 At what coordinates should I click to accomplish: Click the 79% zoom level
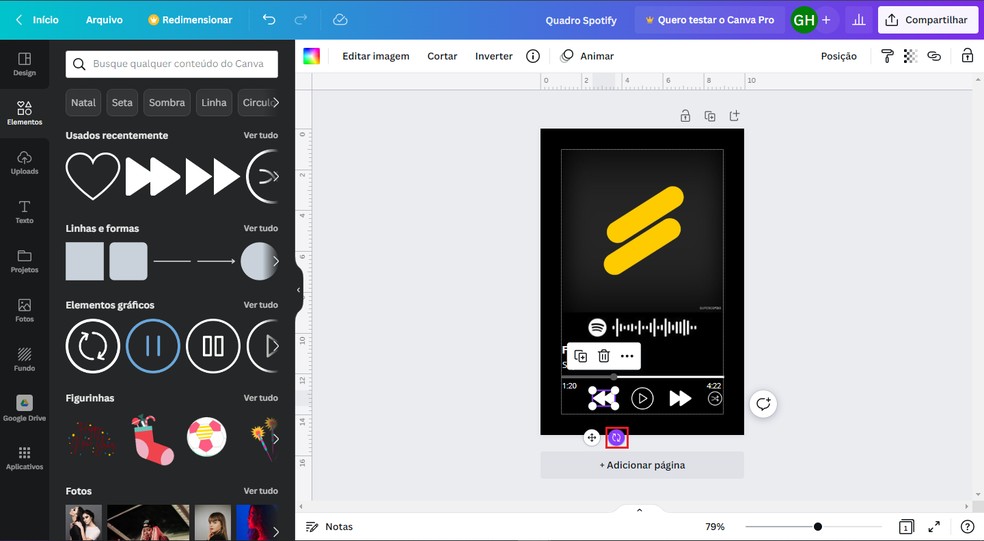pyautogui.click(x=715, y=527)
